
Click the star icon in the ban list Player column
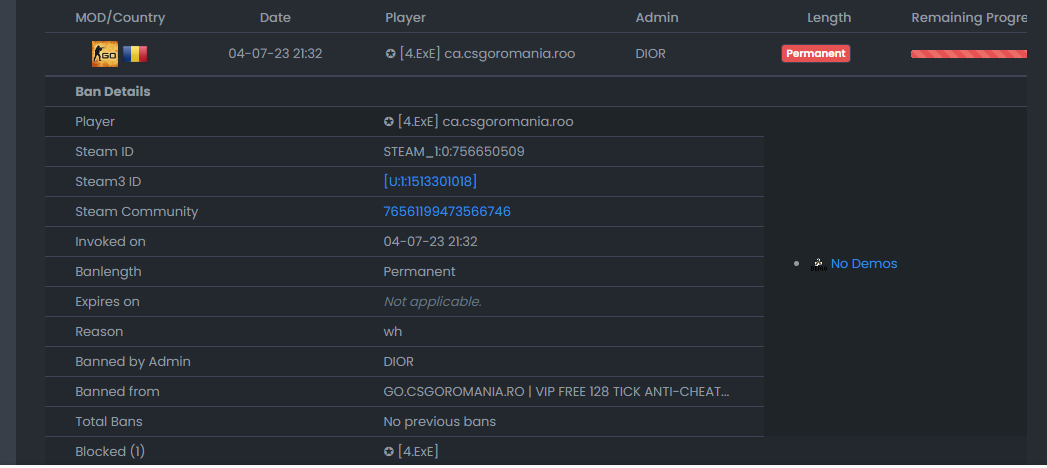coord(391,53)
